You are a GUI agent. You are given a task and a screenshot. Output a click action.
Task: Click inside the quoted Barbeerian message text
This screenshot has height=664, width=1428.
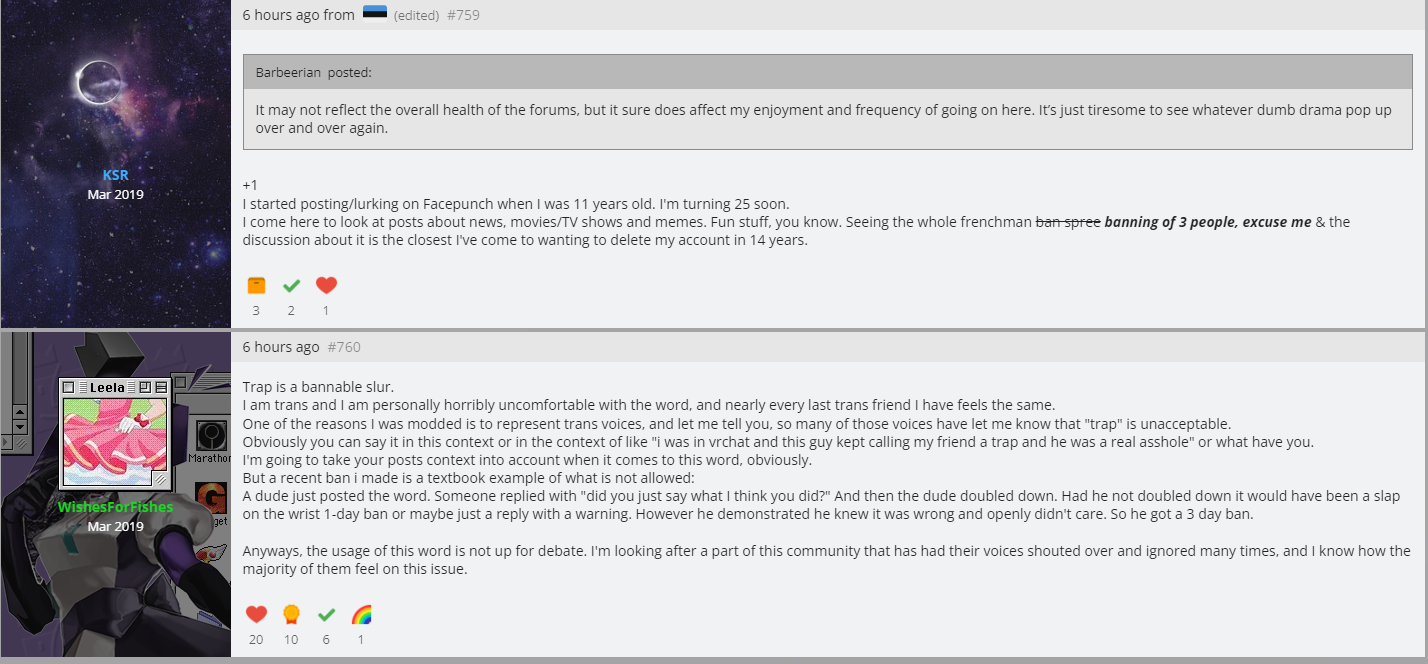pyautogui.click(x=824, y=119)
